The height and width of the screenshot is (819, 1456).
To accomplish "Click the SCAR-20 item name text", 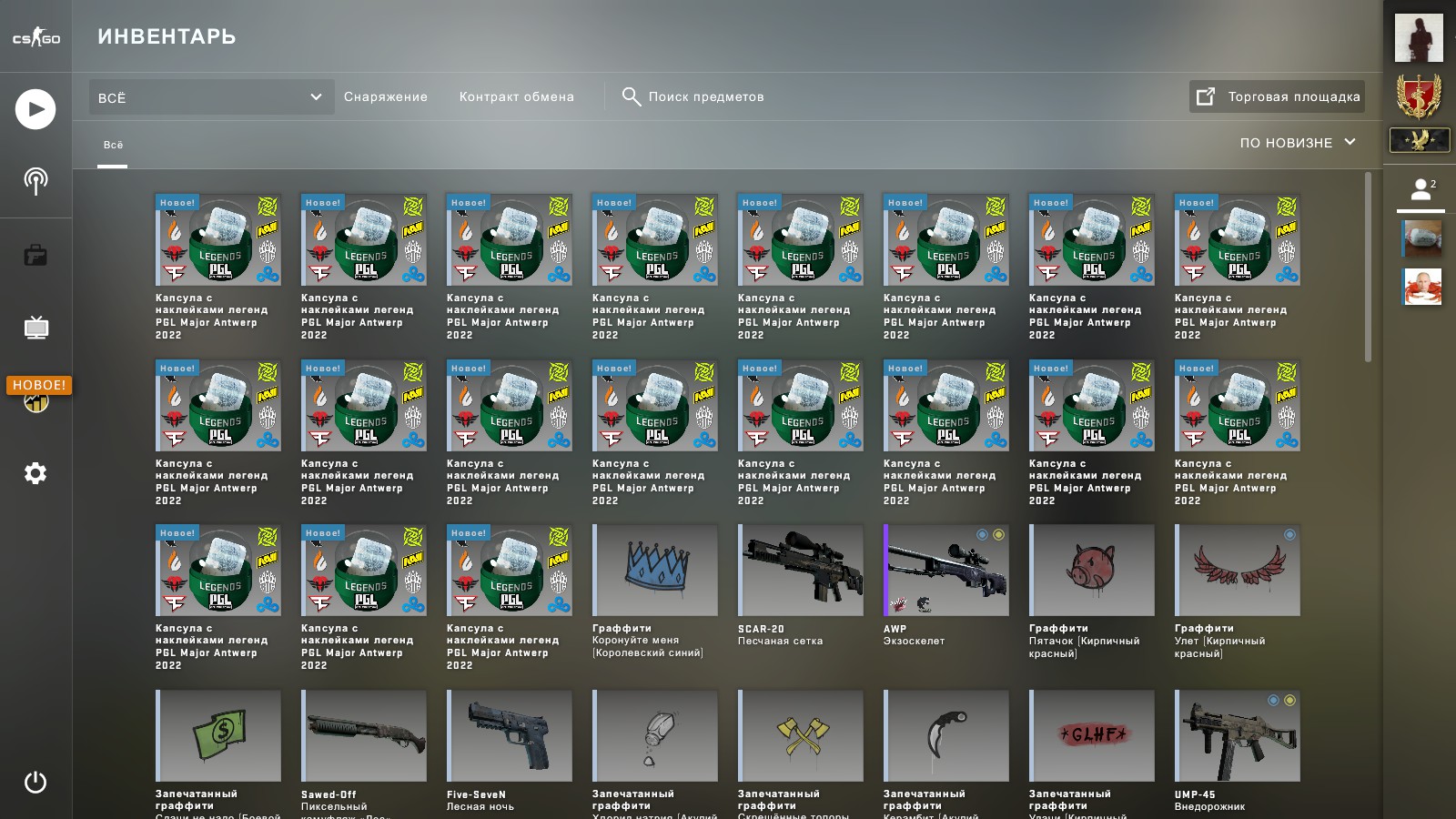I will (761, 629).
